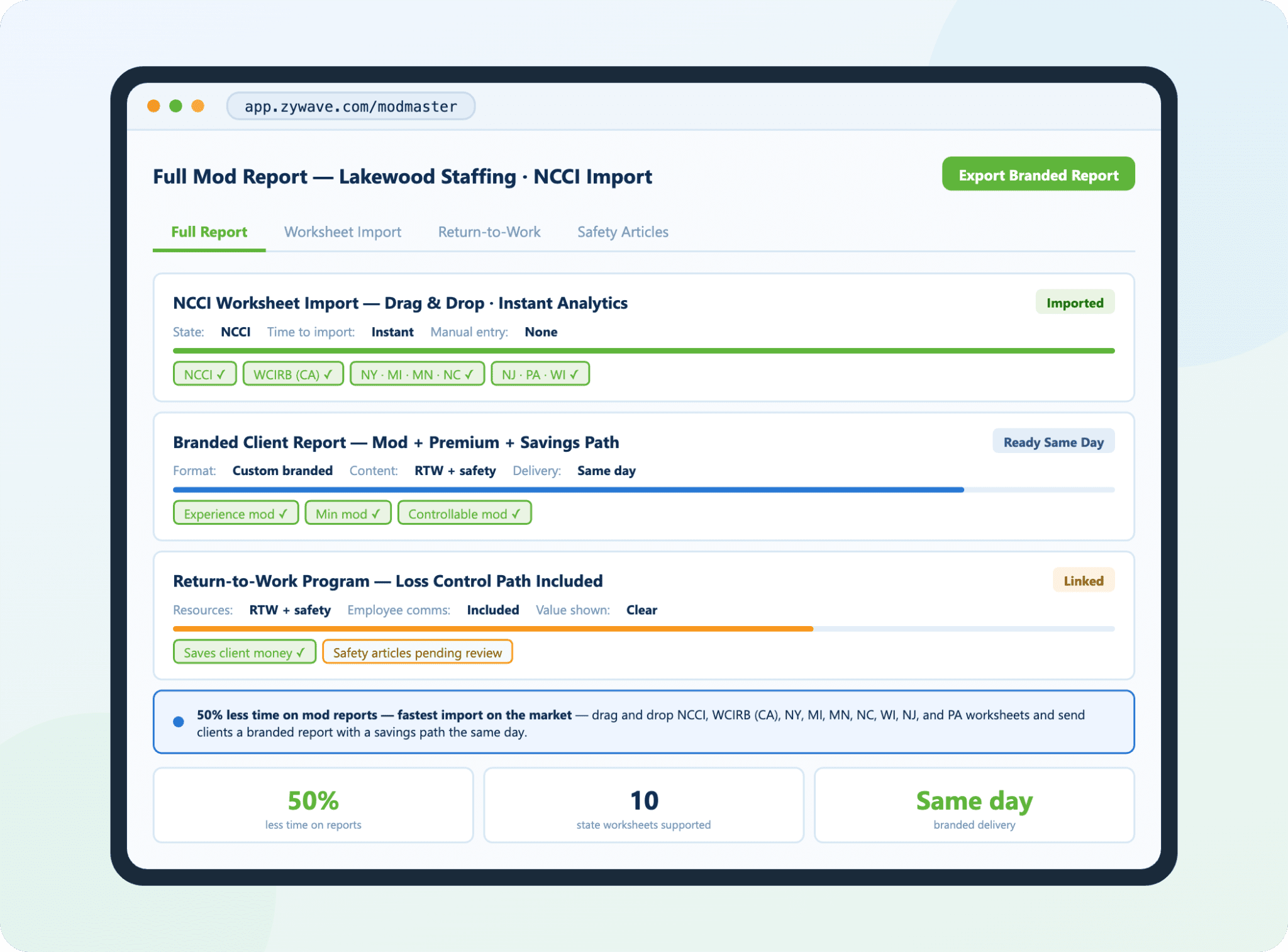Screen dimensions: 1288x952
Task: Open the Return-to-Work tab
Action: (489, 232)
